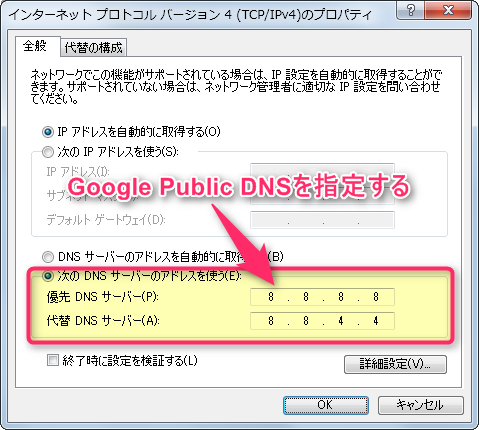Close the TCP/IPv4 properties dialog
Viewport: 479px width, 430px height.
tap(448, 10)
